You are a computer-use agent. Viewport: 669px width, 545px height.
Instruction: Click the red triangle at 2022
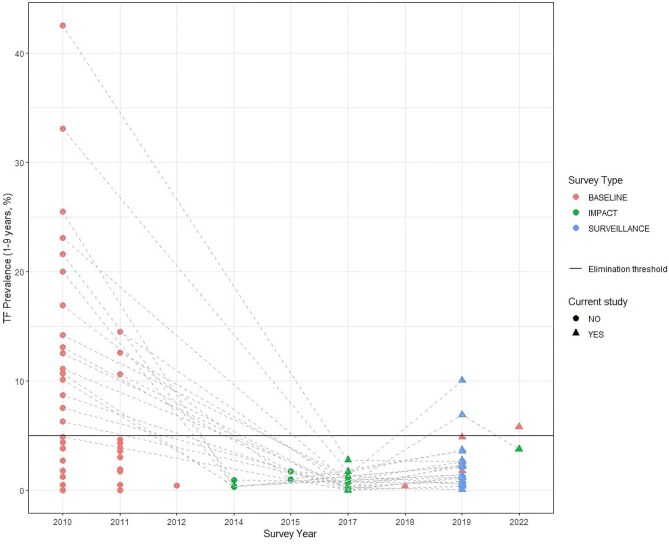click(519, 426)
